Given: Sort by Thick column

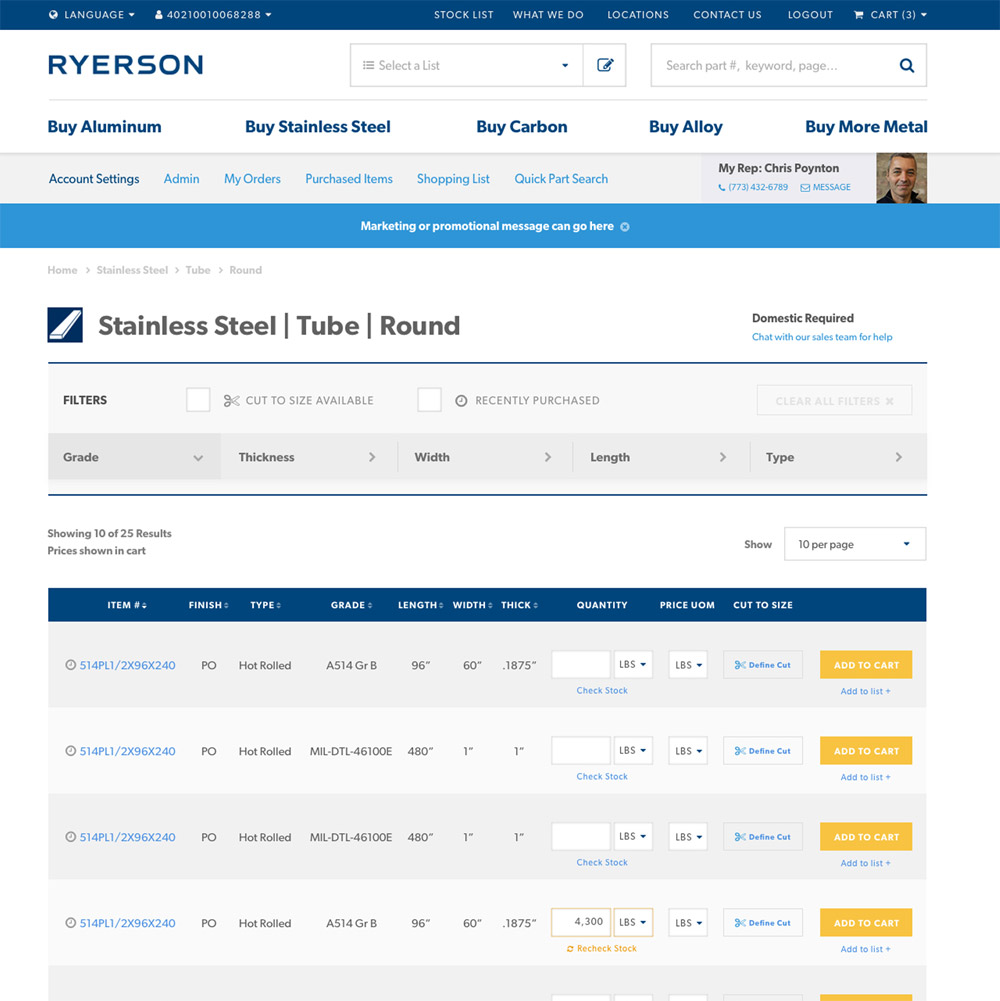Looking at the screenshot, I should pyautogui.click(x=519, y=605).
